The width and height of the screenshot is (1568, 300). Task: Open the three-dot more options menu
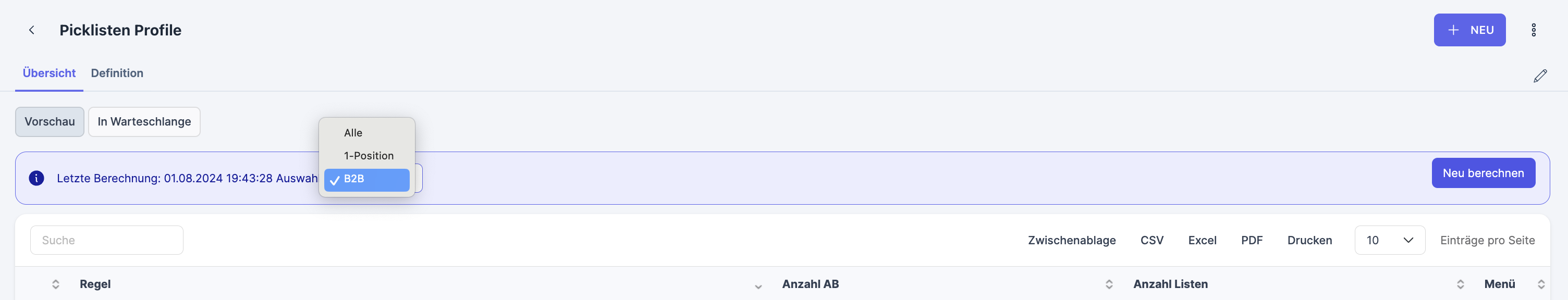1533,30
